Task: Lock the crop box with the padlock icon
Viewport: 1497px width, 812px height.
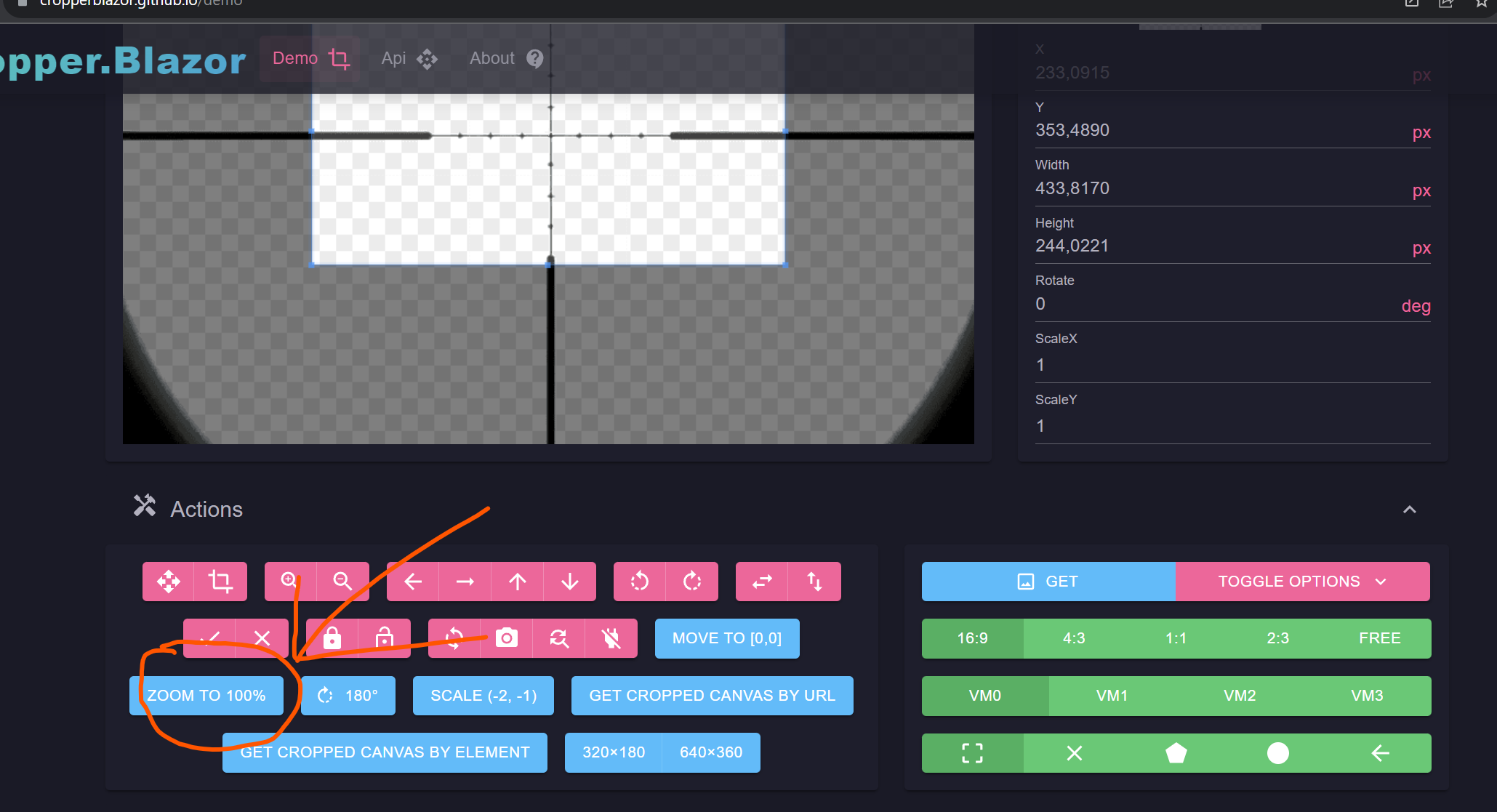Action: 332,638
